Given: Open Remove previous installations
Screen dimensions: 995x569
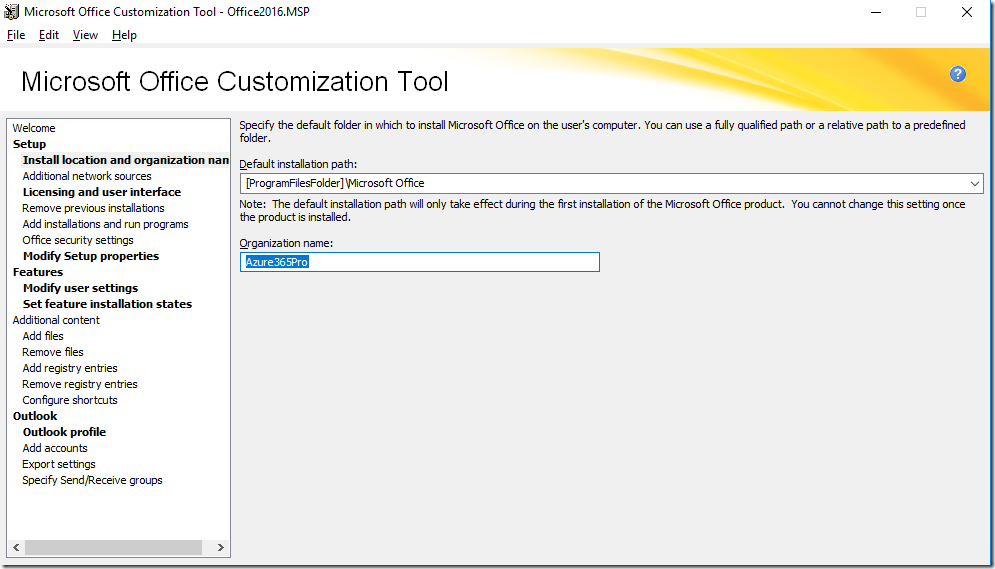Looking at the screenshot, I should click(x=93, y=208).
